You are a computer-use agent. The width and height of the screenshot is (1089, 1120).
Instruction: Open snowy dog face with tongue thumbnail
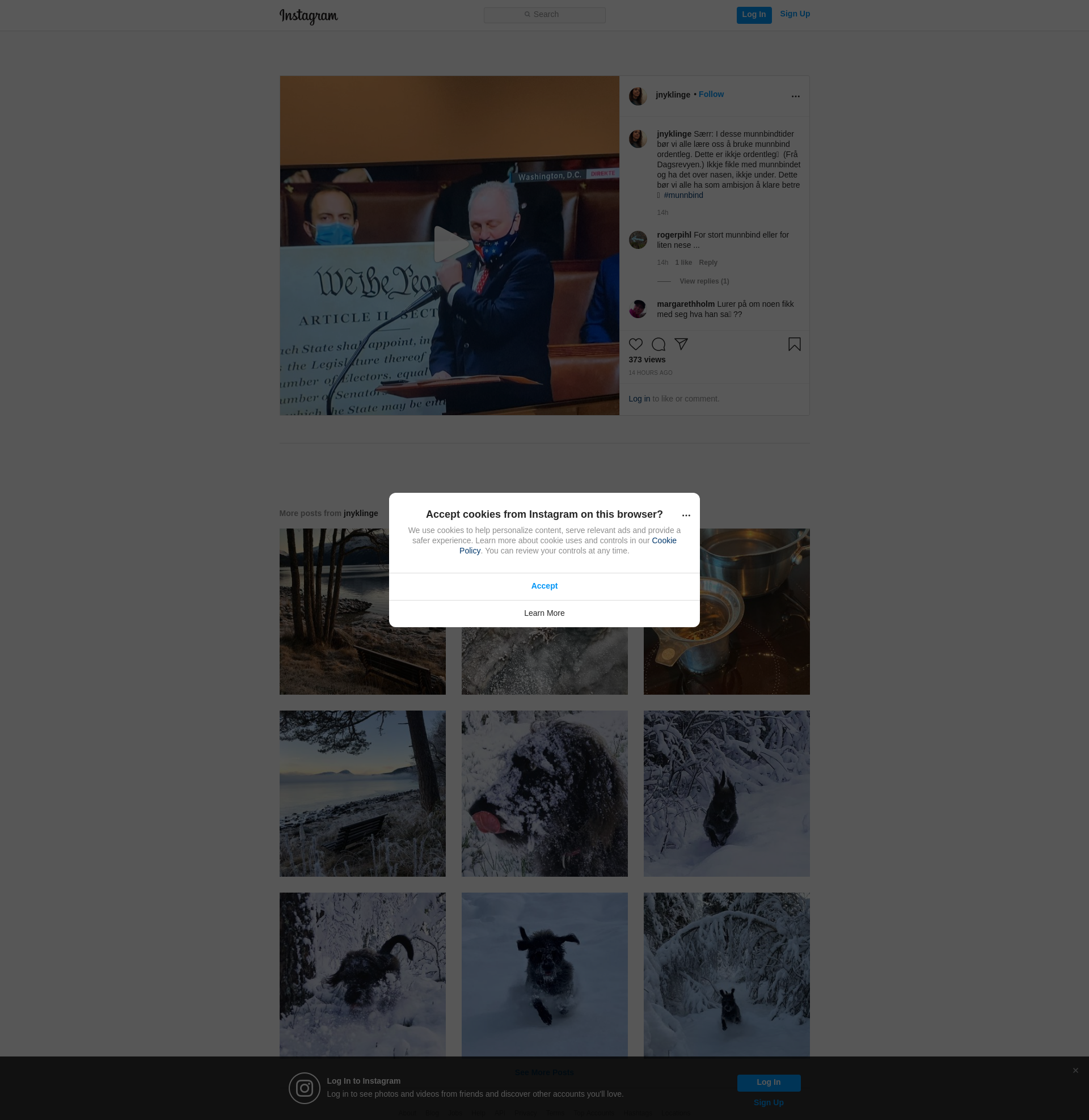544,793
